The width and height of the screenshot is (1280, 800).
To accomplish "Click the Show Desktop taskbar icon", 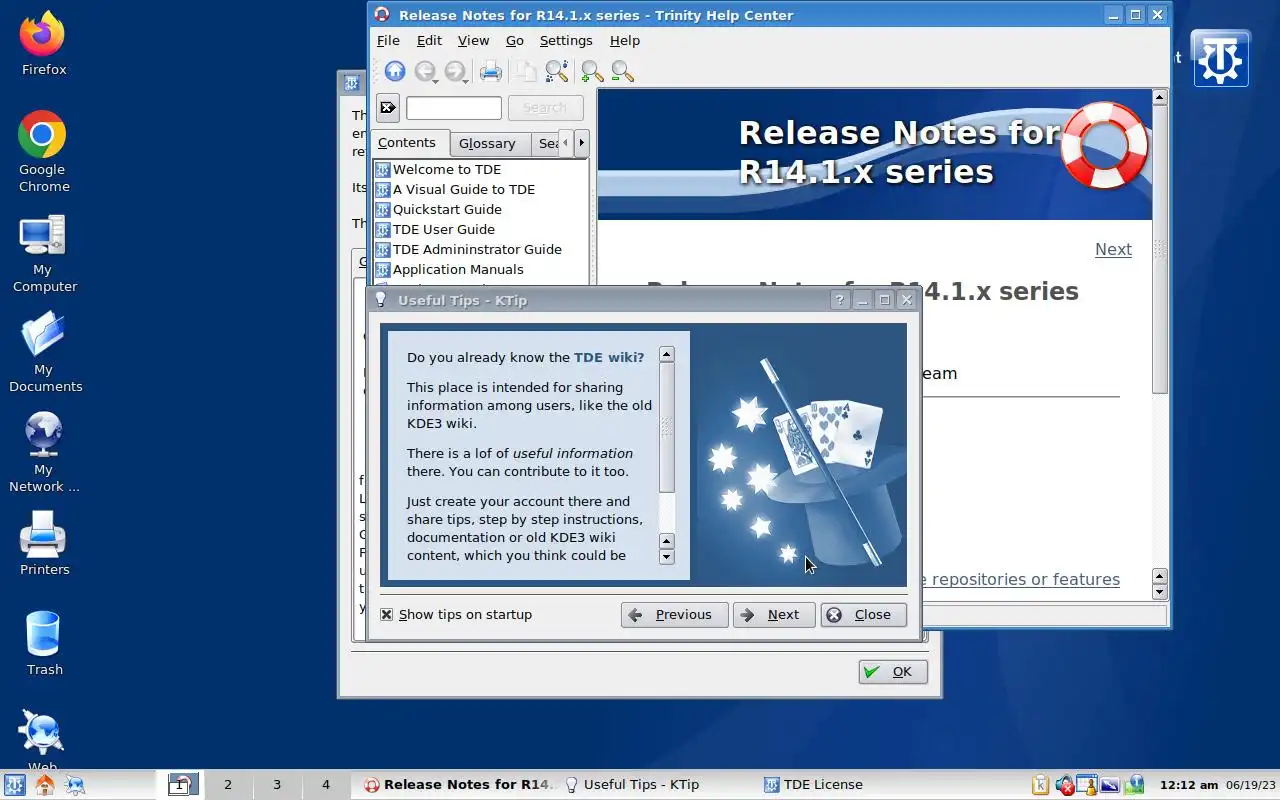I will pos(74,785).
